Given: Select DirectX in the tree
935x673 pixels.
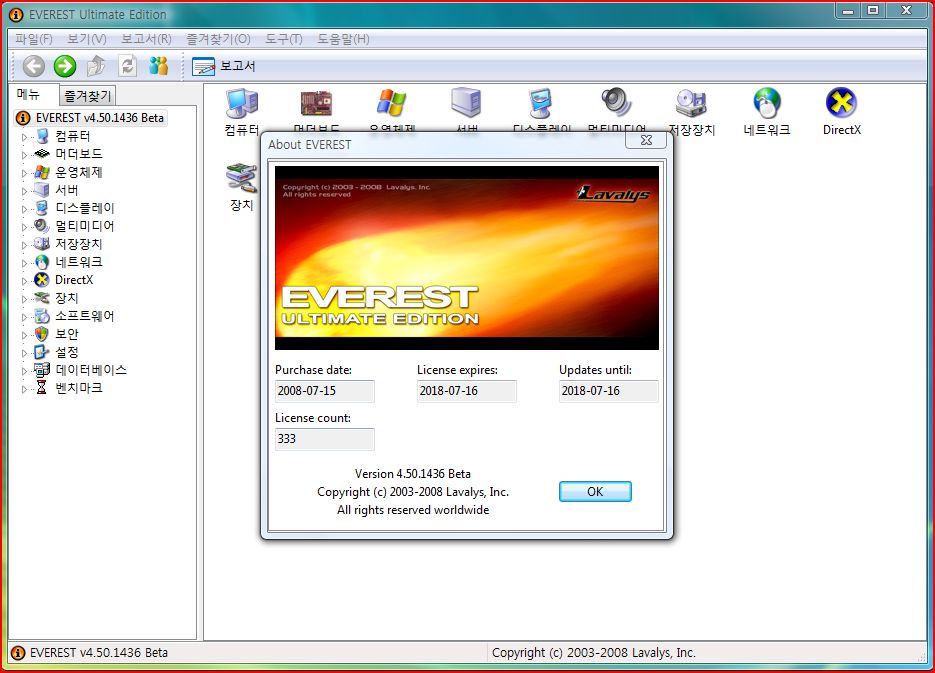Looking at the screenshot, I should pos(74,280).
